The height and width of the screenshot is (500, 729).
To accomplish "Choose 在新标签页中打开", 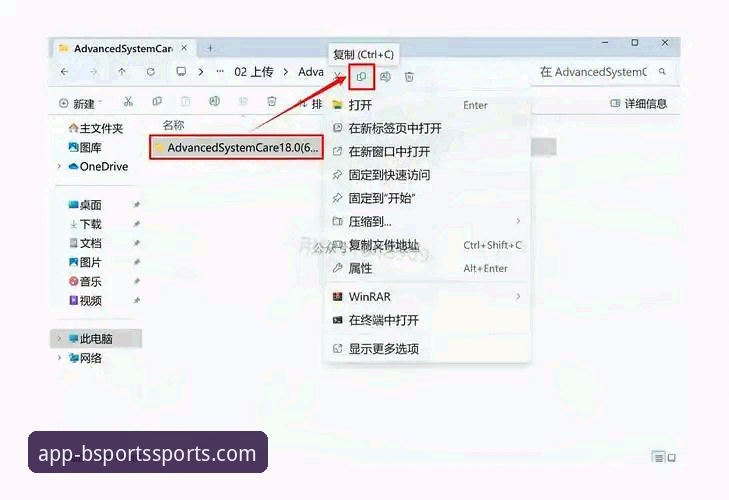I will (x=426, y=128).
